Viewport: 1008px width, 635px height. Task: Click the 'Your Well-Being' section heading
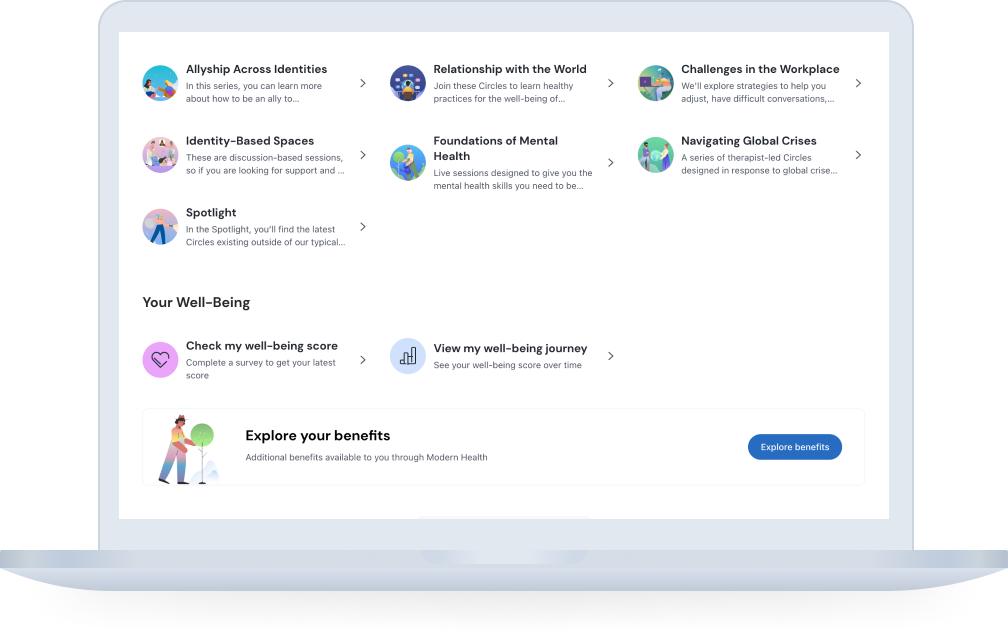click(x=196, y=303)
